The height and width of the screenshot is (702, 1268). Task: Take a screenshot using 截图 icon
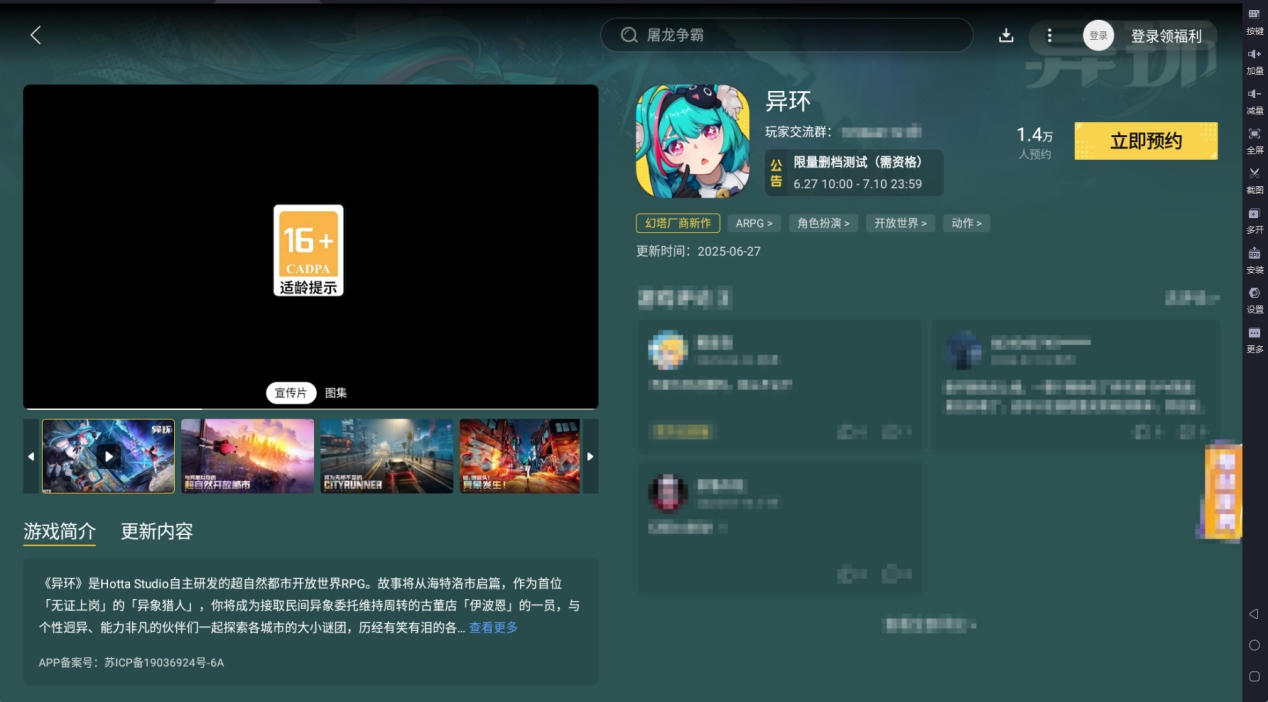tap(1254, 180)
